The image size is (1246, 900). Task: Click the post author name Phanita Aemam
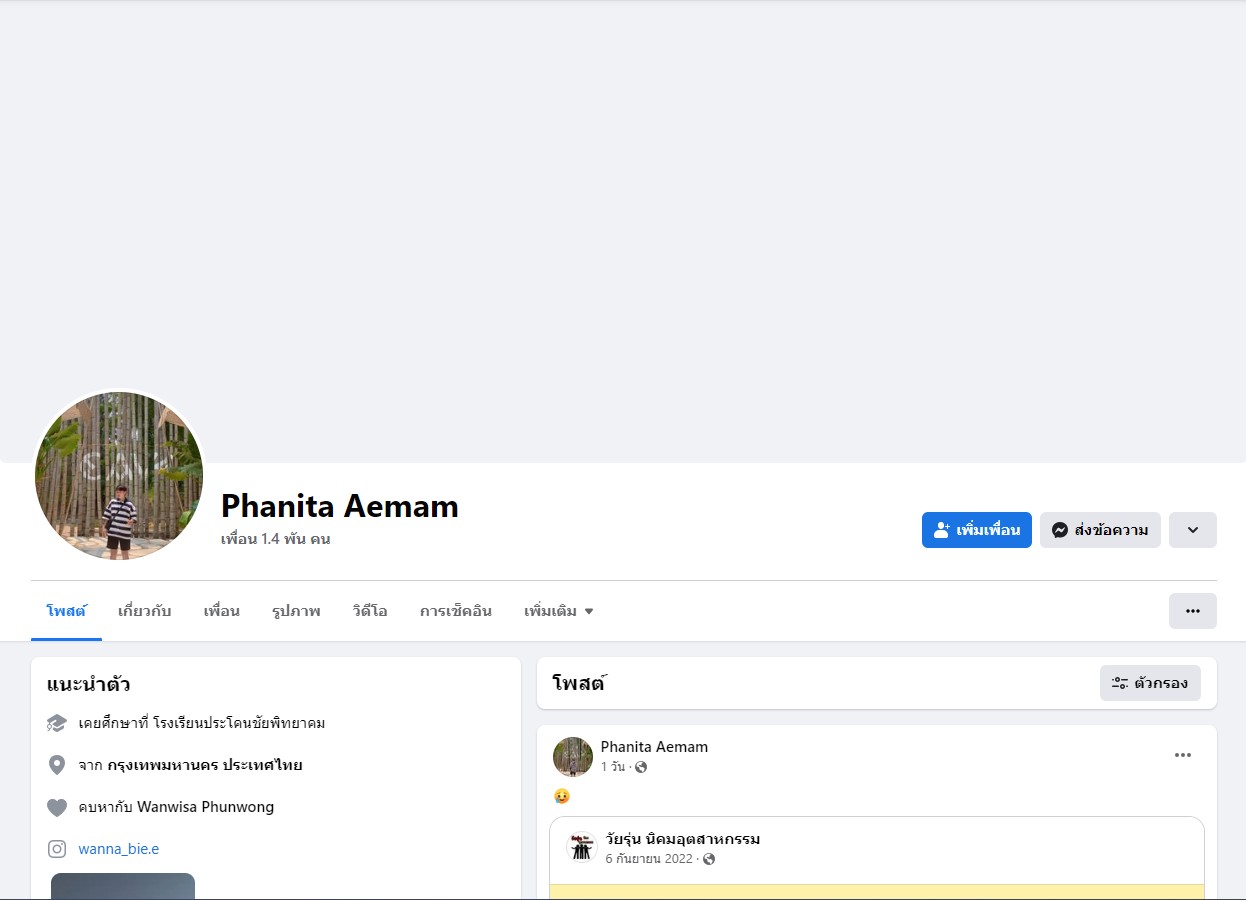[654, 747]
